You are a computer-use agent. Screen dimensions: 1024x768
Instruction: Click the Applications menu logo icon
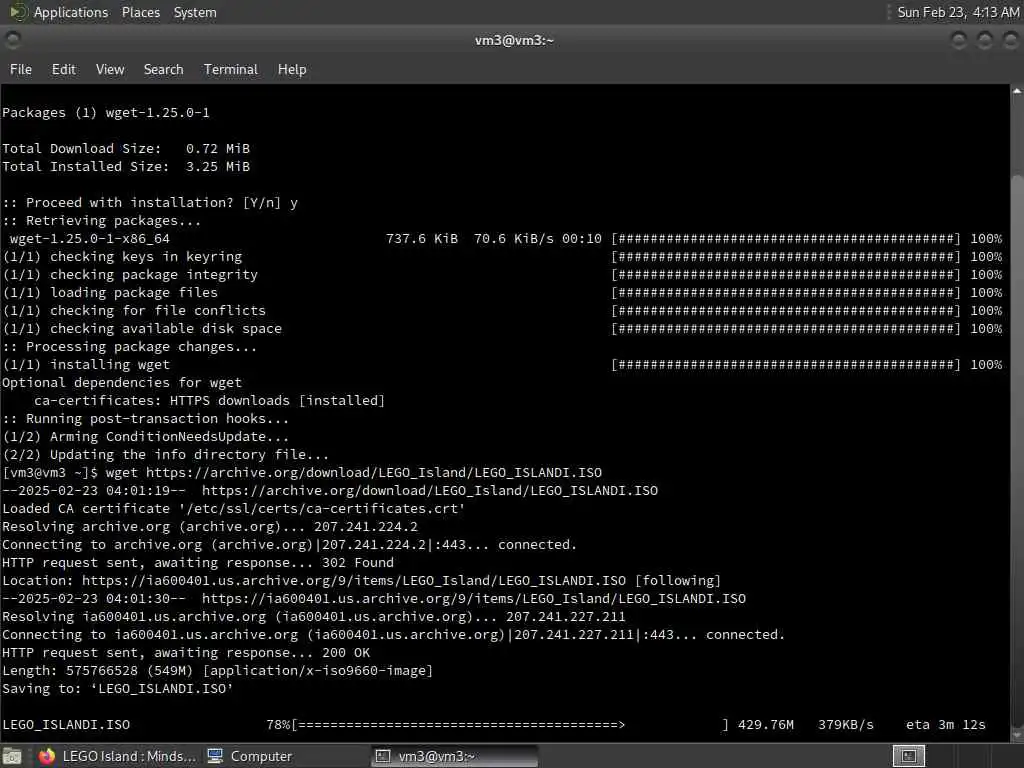(x=18, y=12)
